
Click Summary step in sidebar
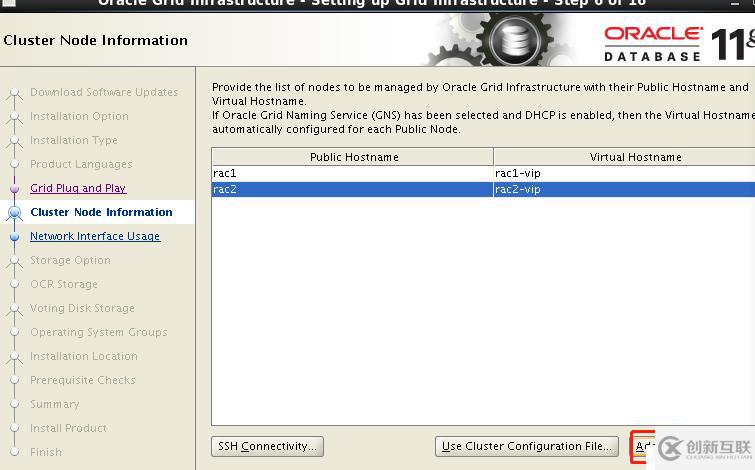[x=54, y=404]
